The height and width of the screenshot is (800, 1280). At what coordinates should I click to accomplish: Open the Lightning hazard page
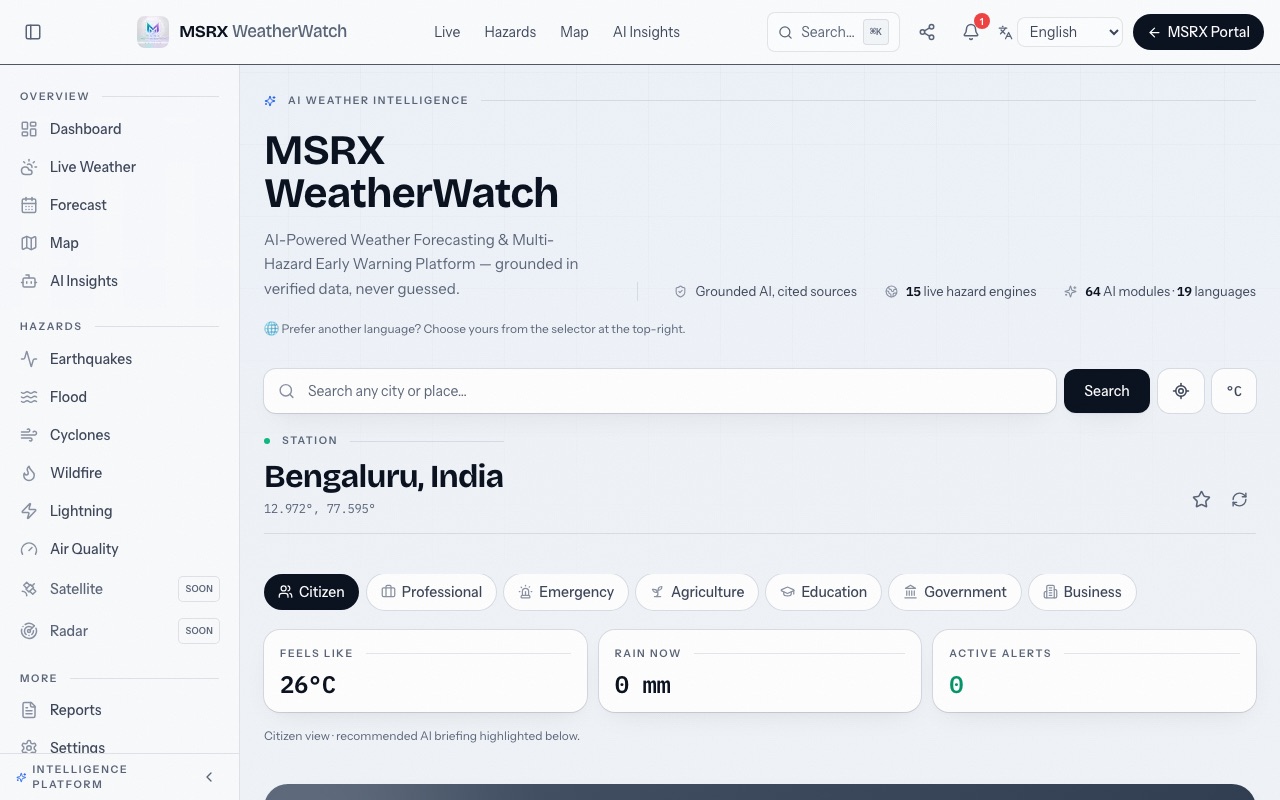point(120,511)
